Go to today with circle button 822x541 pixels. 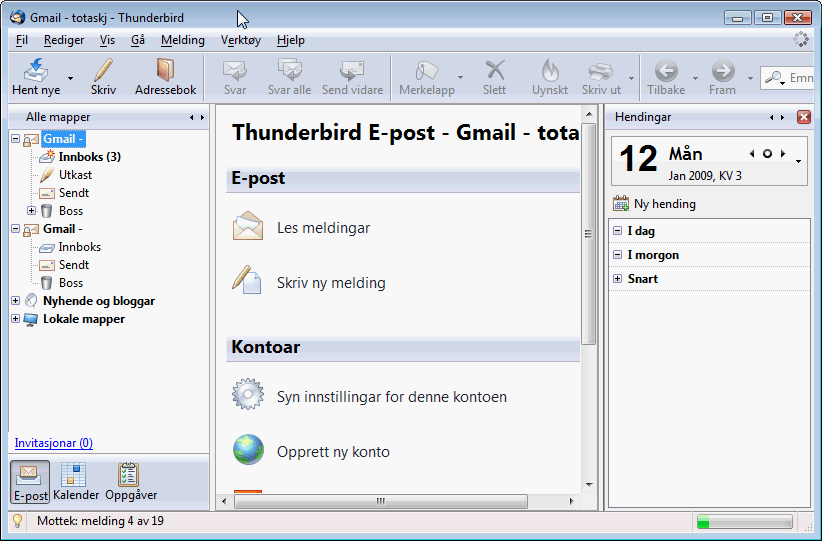[767, 154]
